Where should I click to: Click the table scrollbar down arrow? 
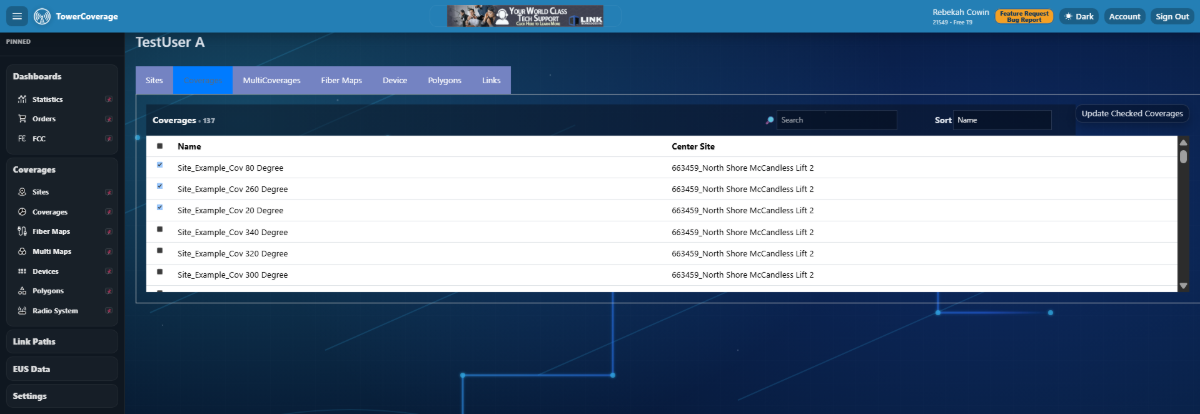(x=1184, y=286)
